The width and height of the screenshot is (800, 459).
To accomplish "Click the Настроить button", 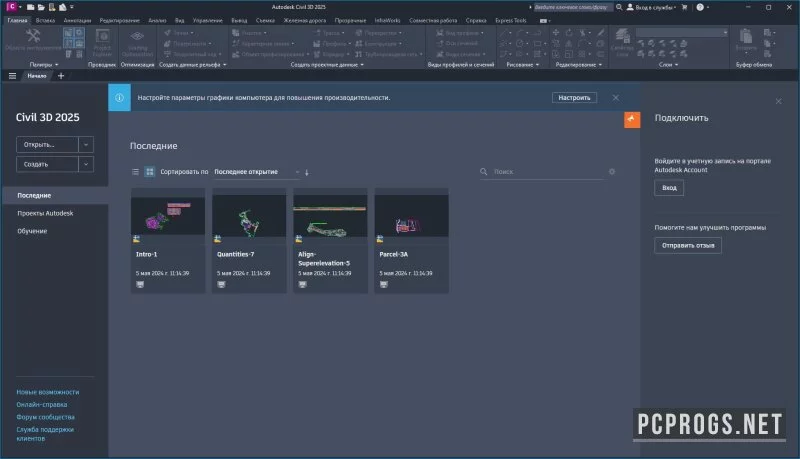I will 574,97.
